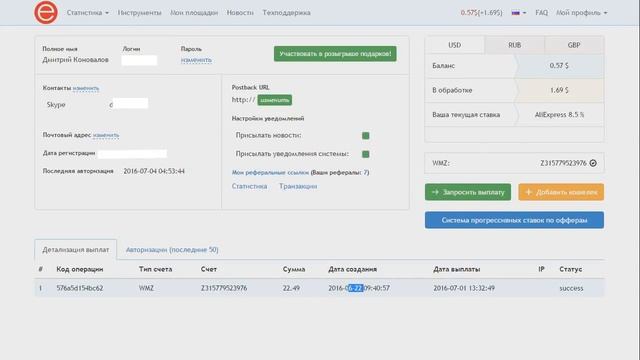Toggle Присылать новости checkbox
This screenshot has width=640, height=360.
[366, 136]
